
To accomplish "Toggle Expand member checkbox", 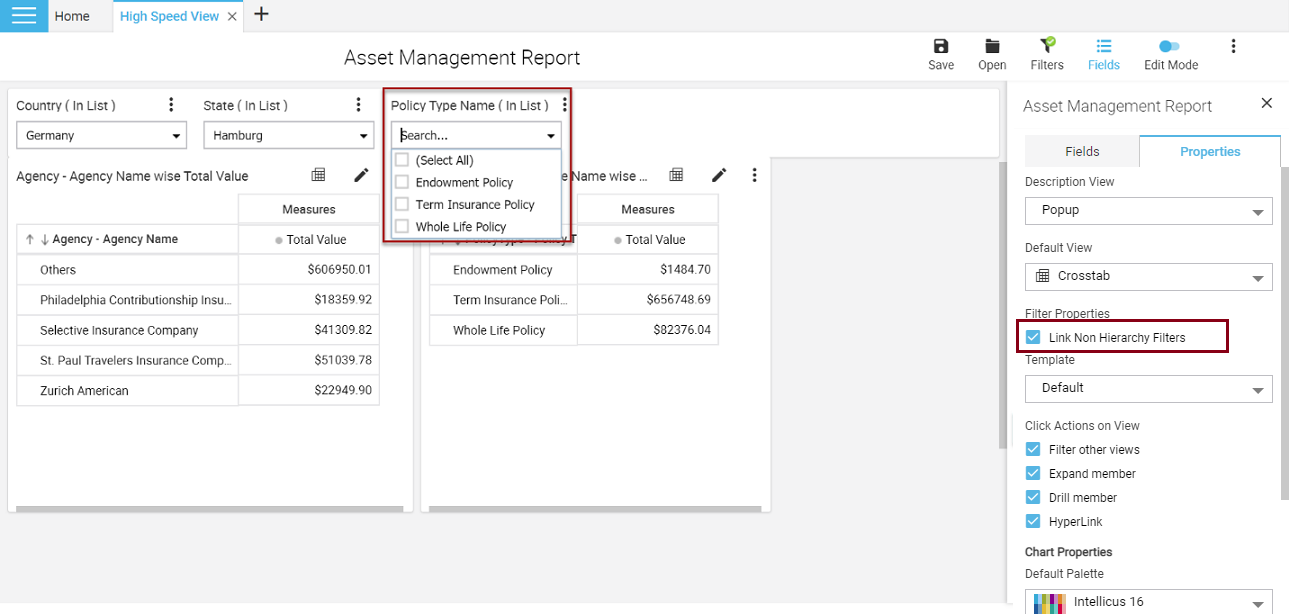I will click(1034, 474).
